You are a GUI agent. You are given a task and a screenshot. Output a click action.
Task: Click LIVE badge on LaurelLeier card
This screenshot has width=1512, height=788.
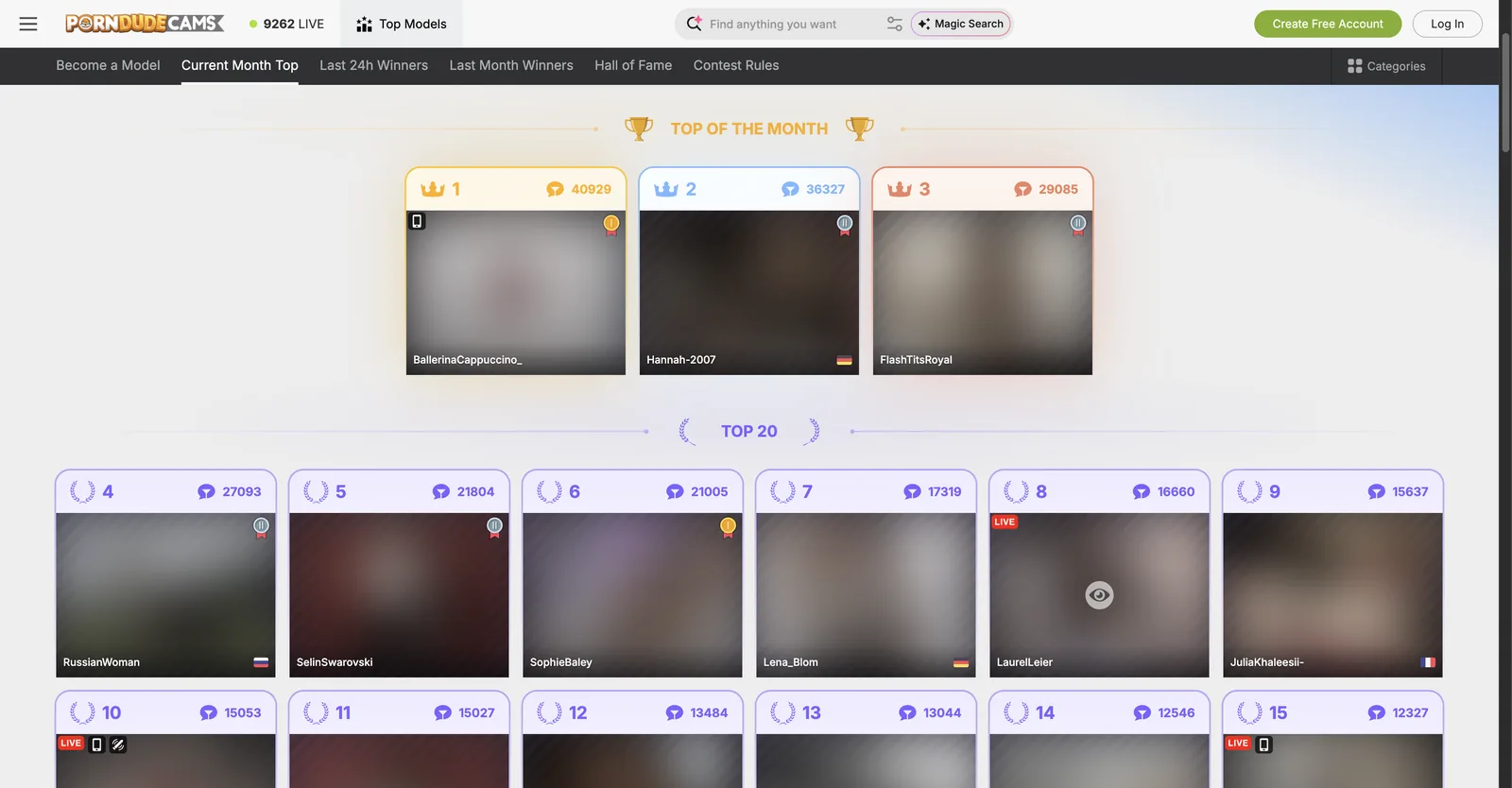(x=1005, y=522)
